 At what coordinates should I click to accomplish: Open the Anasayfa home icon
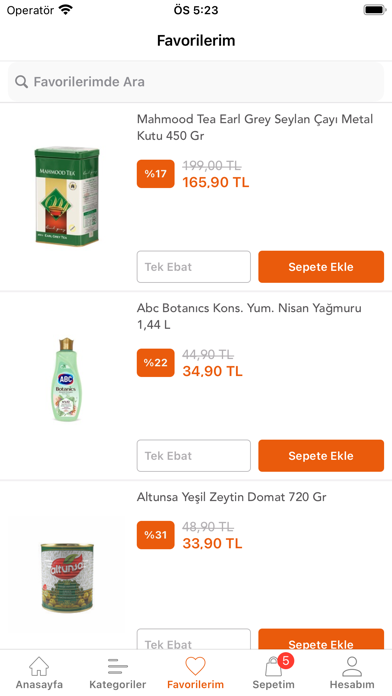point(39,667)
